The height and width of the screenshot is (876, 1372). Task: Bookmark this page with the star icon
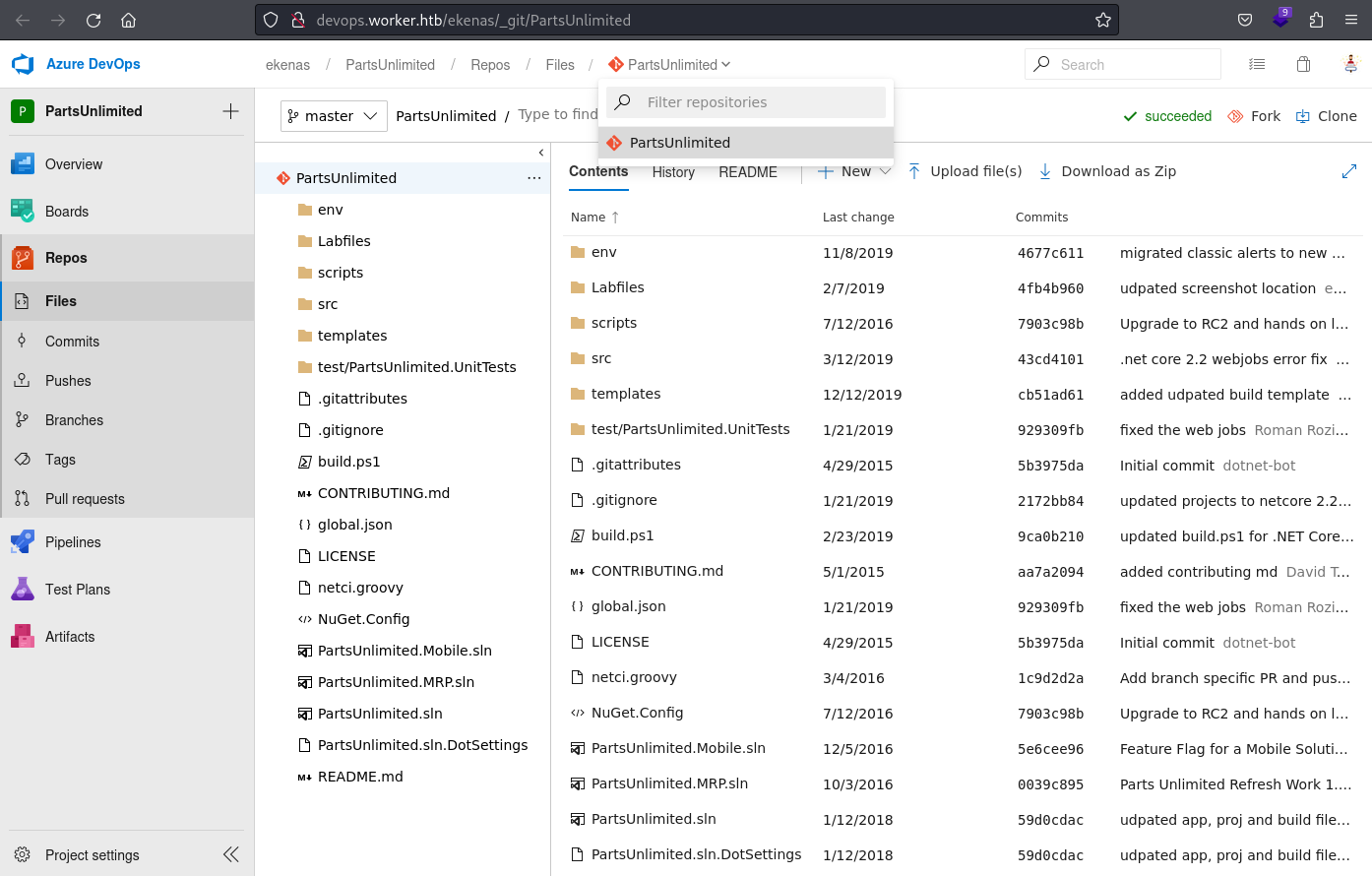pyautogui.click(x=1102, y=20)
